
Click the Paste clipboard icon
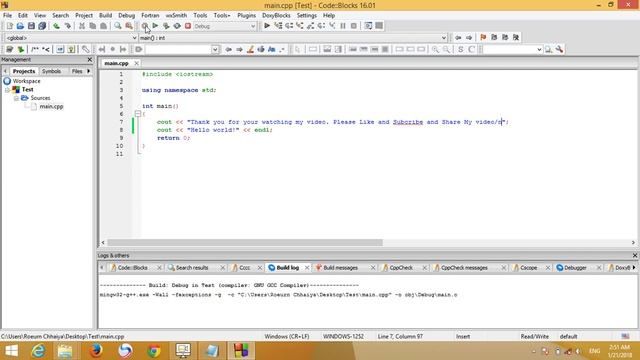[x=104, y=26]
